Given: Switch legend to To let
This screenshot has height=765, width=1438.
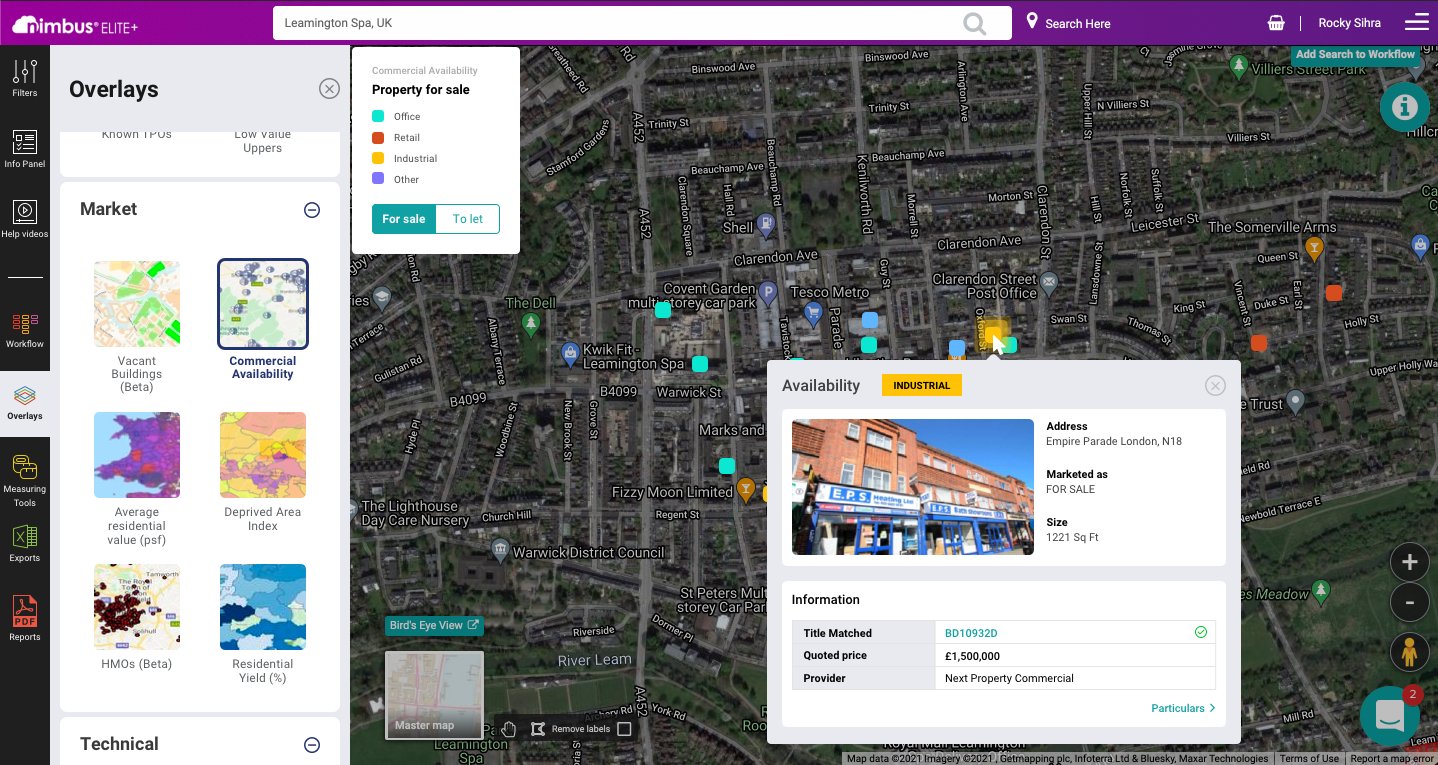Looking at the screenshot, I should coord(468,219).
